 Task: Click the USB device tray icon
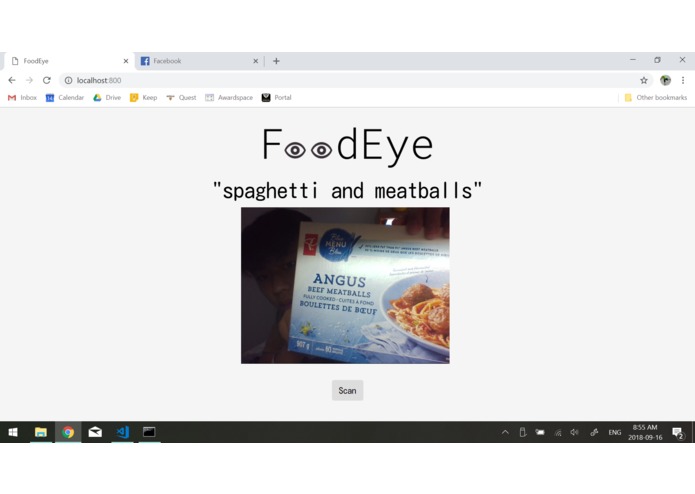[x=523, y=432]
